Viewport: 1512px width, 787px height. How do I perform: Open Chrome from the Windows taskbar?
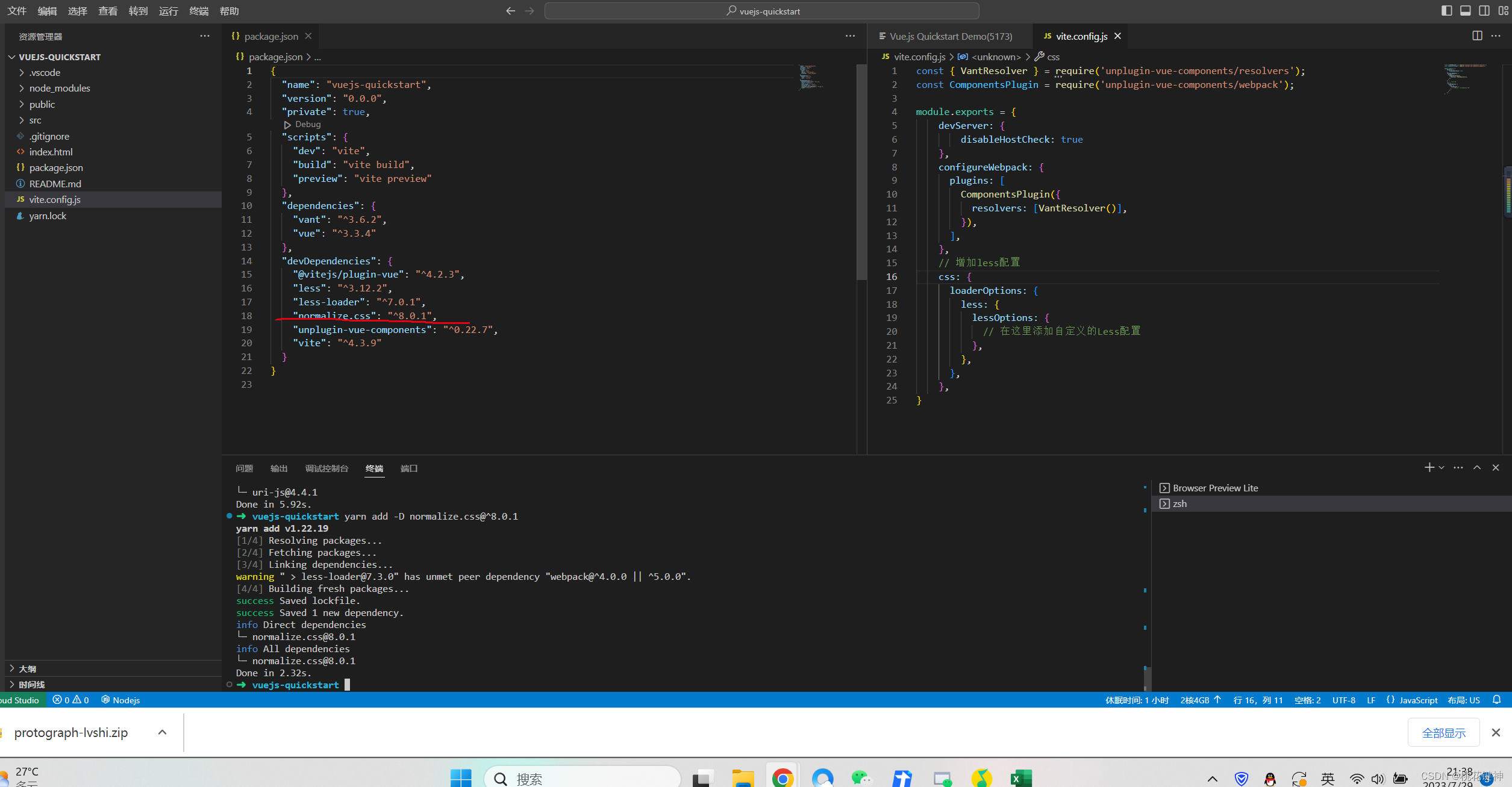(783, 778)
